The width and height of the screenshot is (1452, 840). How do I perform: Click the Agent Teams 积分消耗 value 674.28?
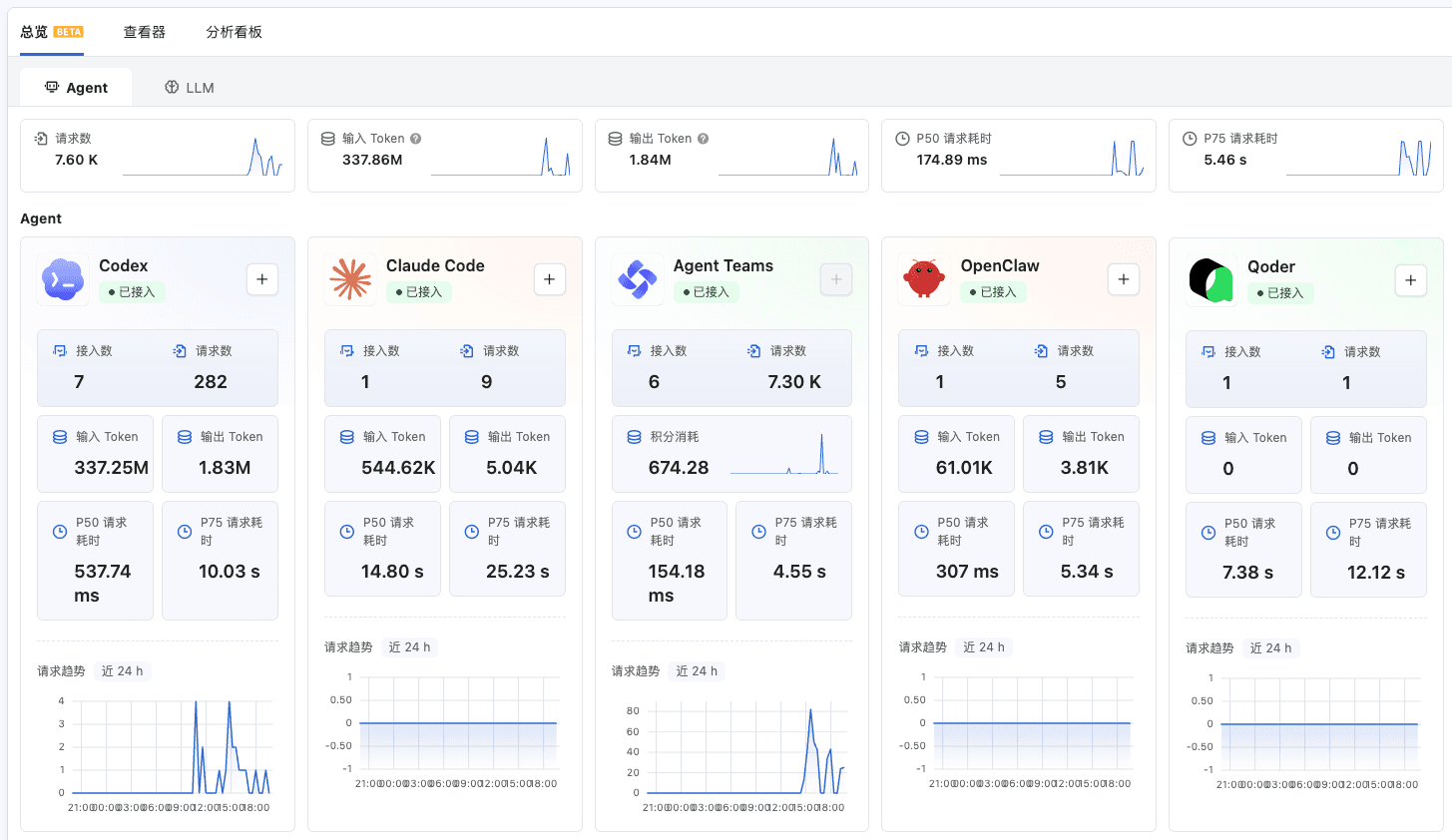[x=679, y=468]
